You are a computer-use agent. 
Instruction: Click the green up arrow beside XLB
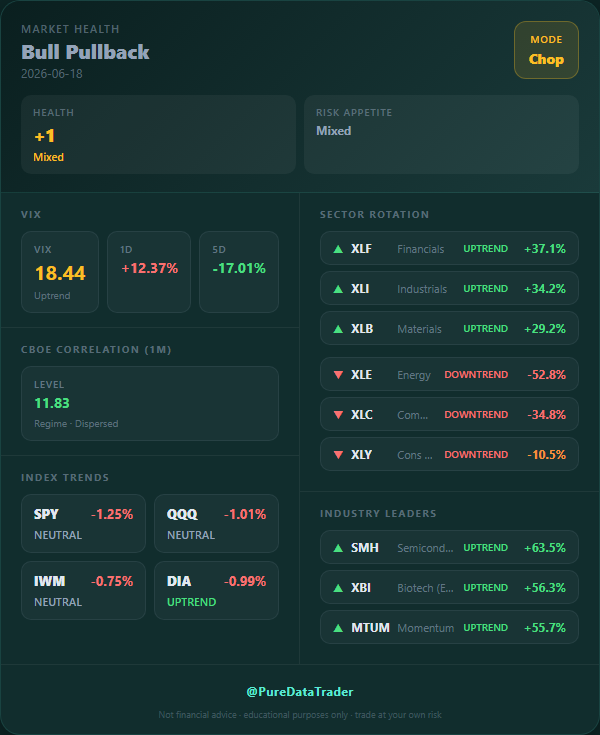[x=338, y=329]
